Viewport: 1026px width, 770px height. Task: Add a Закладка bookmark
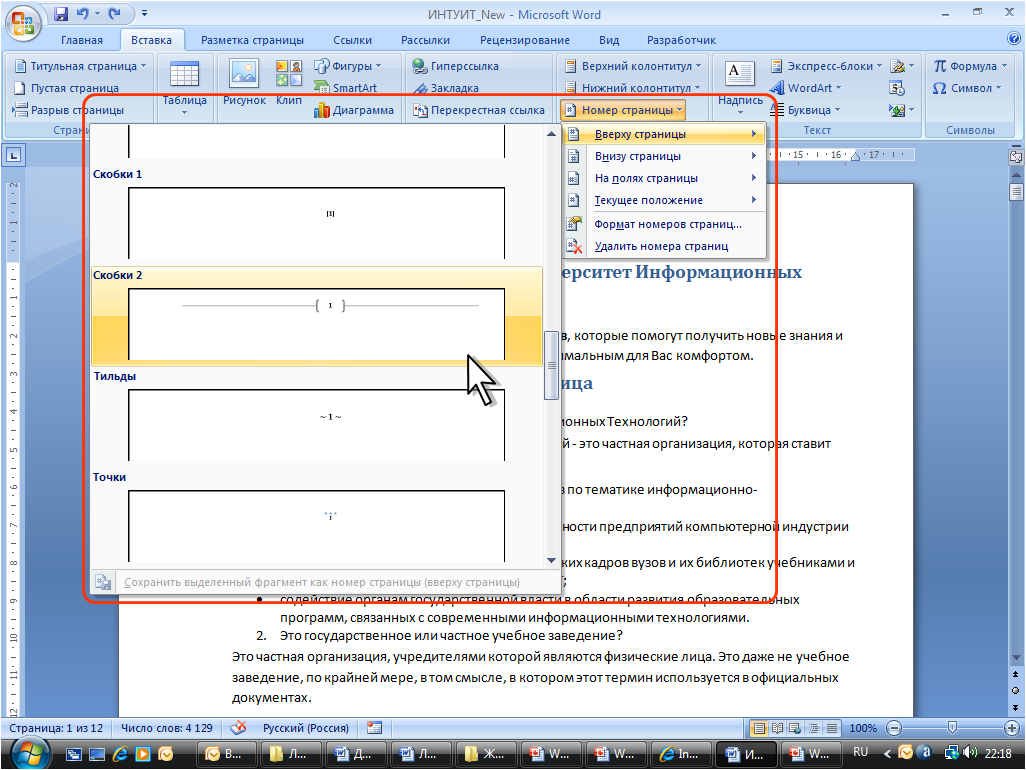coord(446,88)
